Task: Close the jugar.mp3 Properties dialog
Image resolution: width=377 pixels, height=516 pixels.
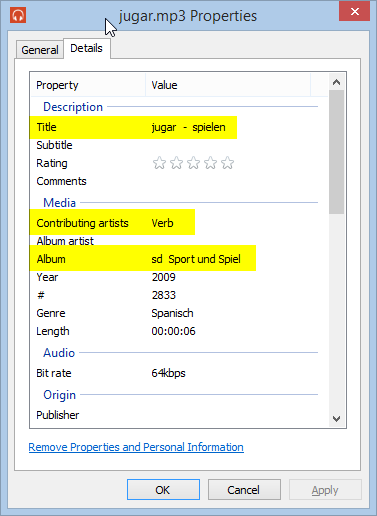Action: [x=354, y=12]
